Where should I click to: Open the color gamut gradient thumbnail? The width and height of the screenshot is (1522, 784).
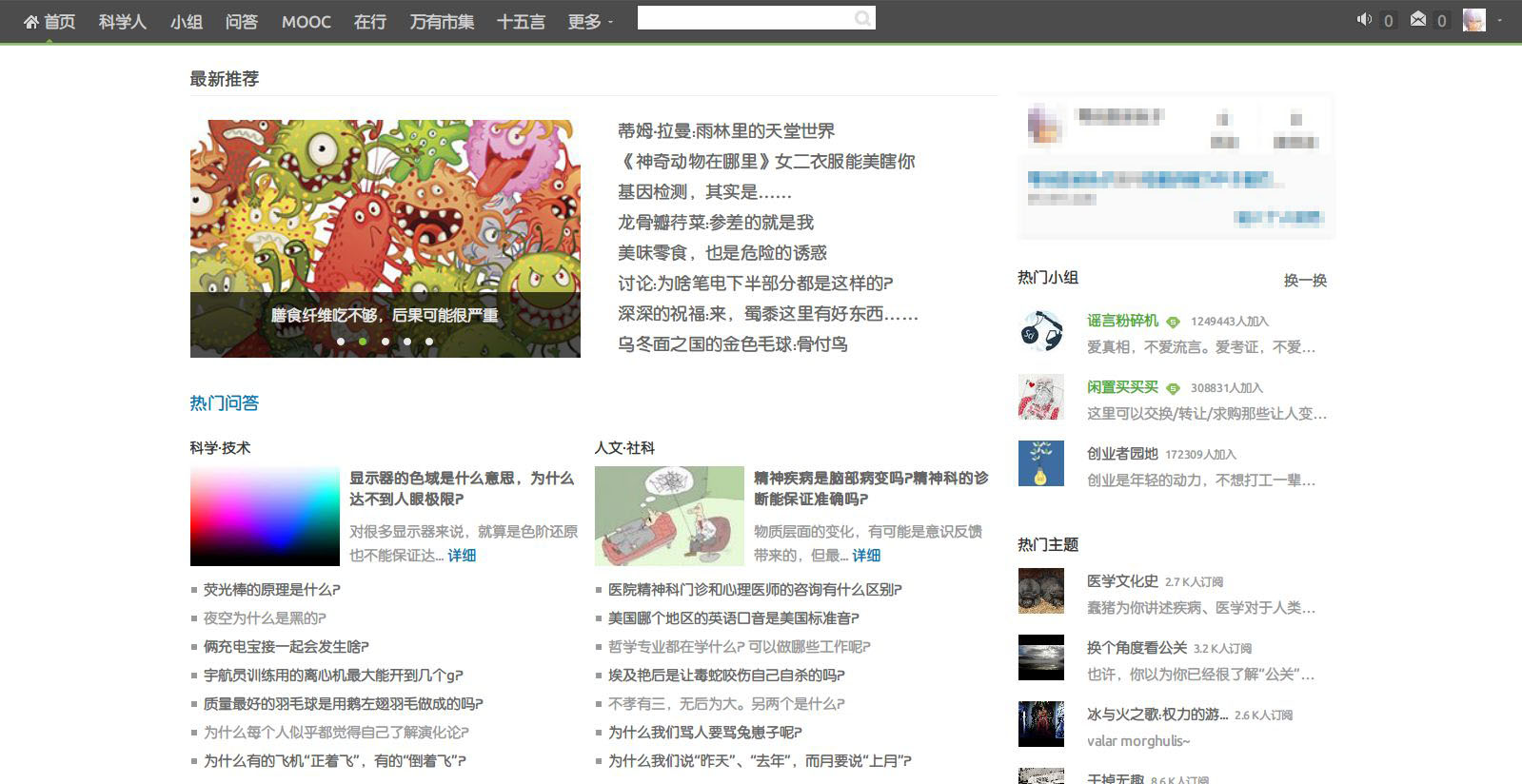point(265,517)
